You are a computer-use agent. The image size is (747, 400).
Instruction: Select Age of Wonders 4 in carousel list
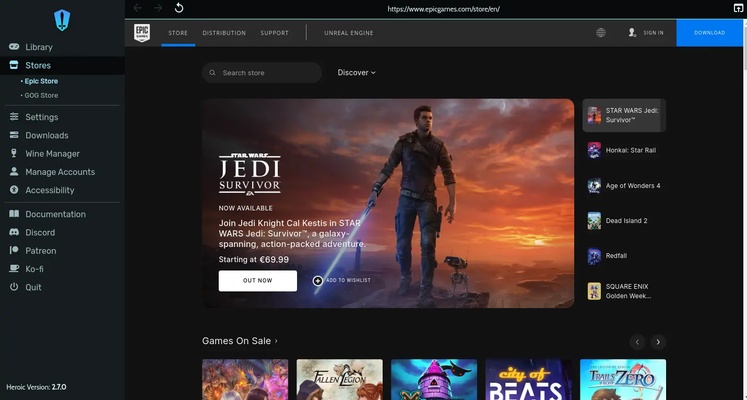point(624,186)
